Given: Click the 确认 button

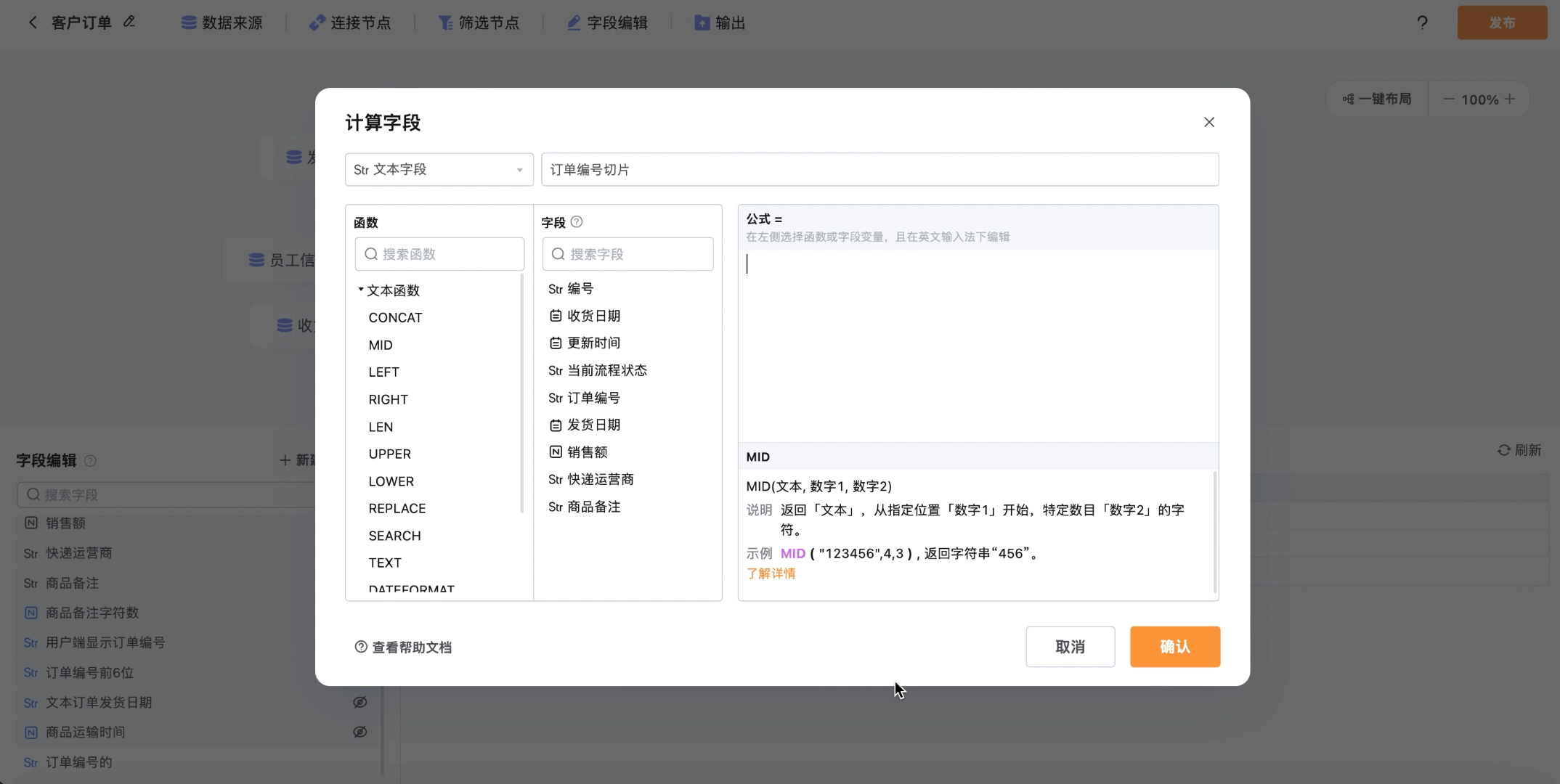Looking at the screenshot, I should coord(1175,647).
